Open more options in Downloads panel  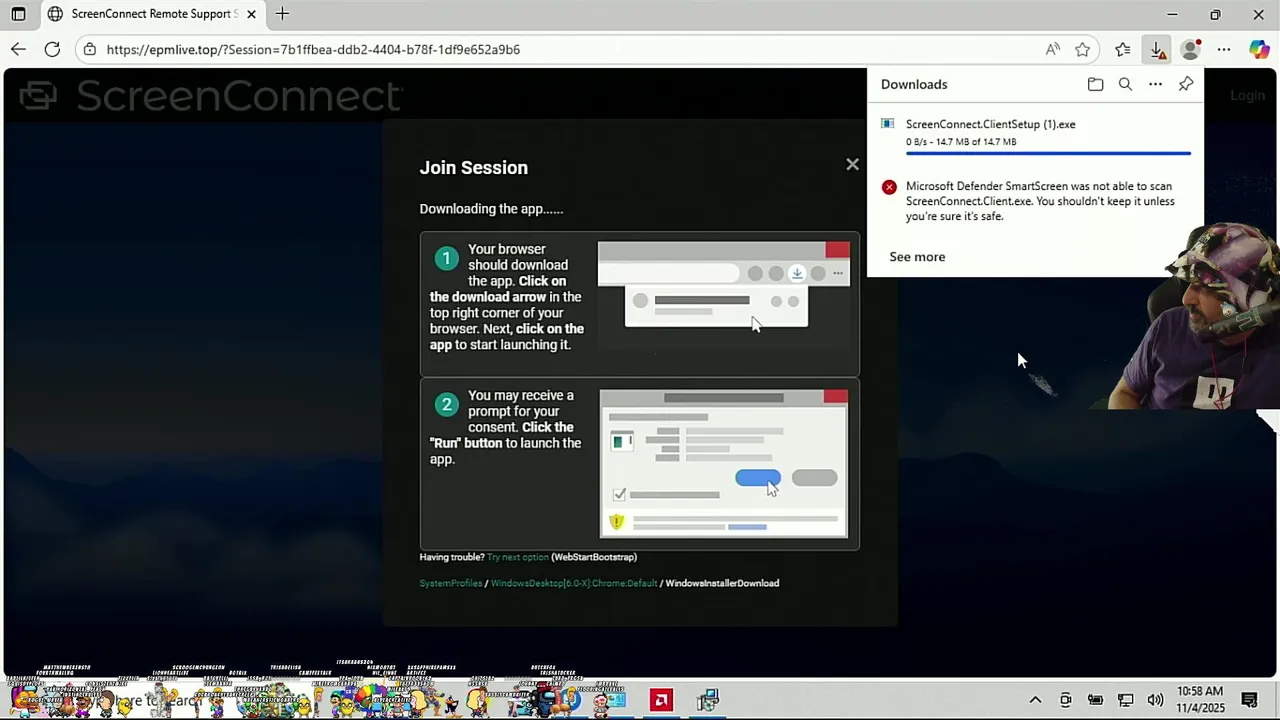coord(1155,85)
